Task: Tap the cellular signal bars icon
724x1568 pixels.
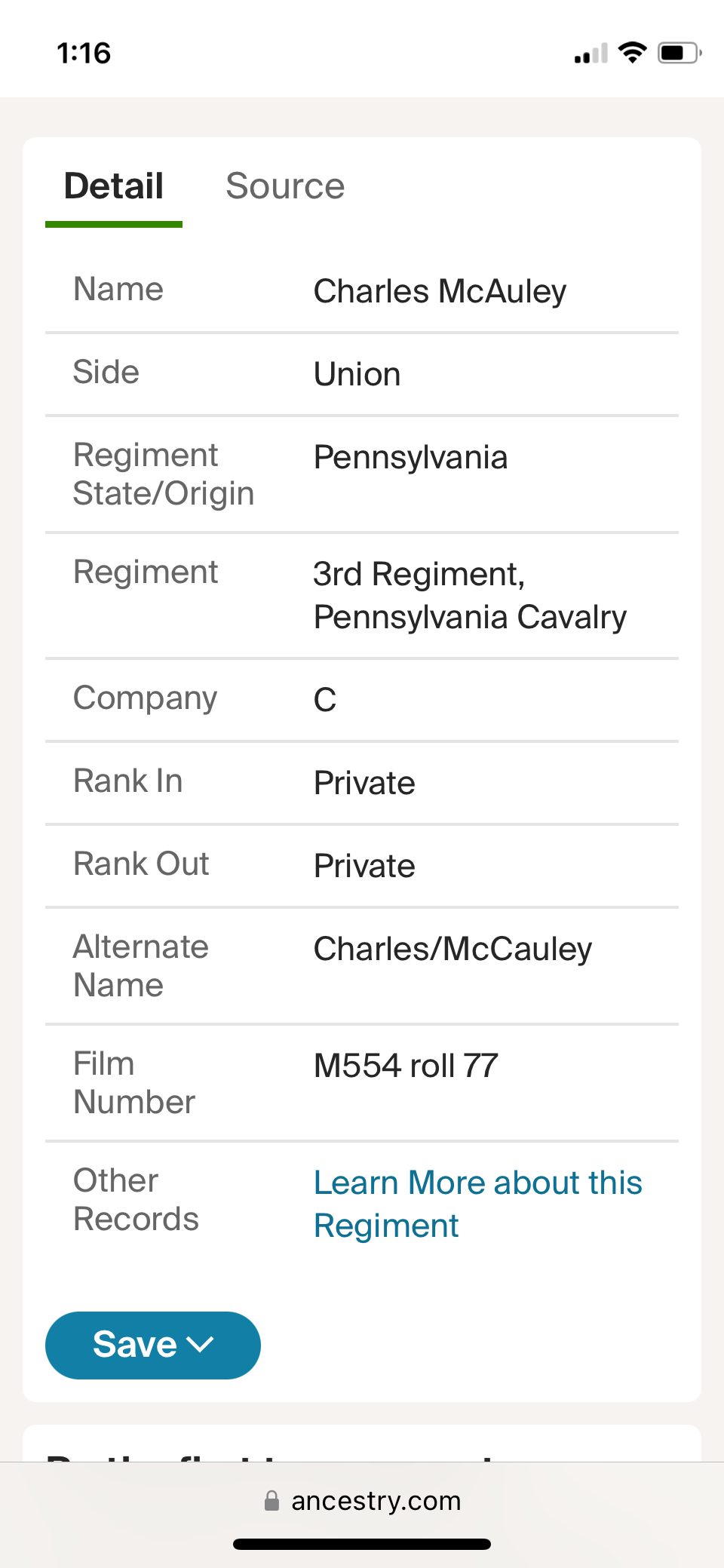Action: (591, 54)
